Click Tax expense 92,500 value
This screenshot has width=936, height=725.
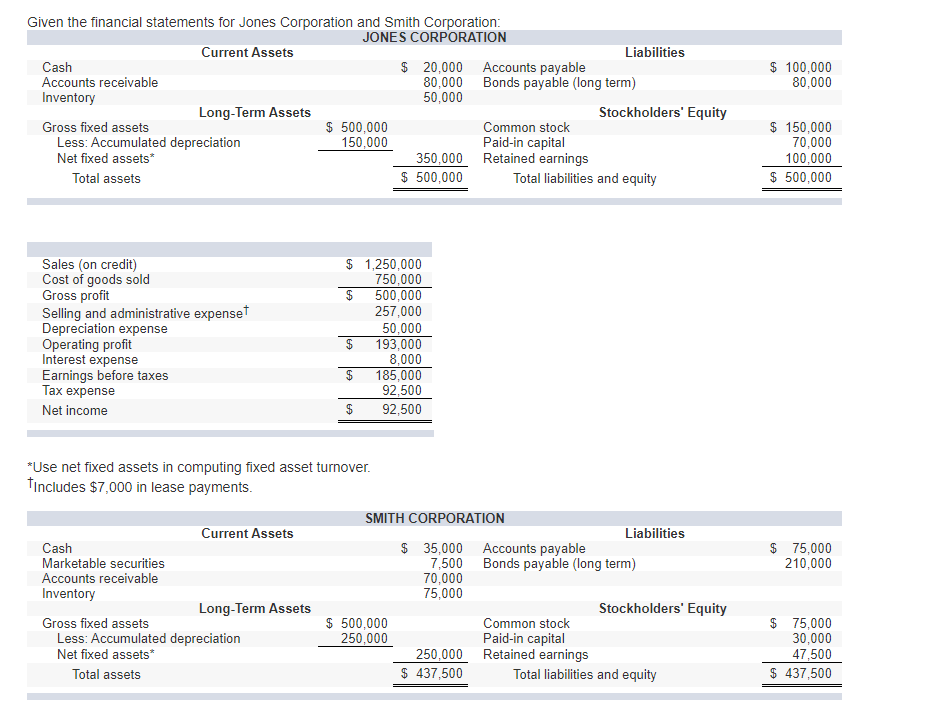(402, 391)
